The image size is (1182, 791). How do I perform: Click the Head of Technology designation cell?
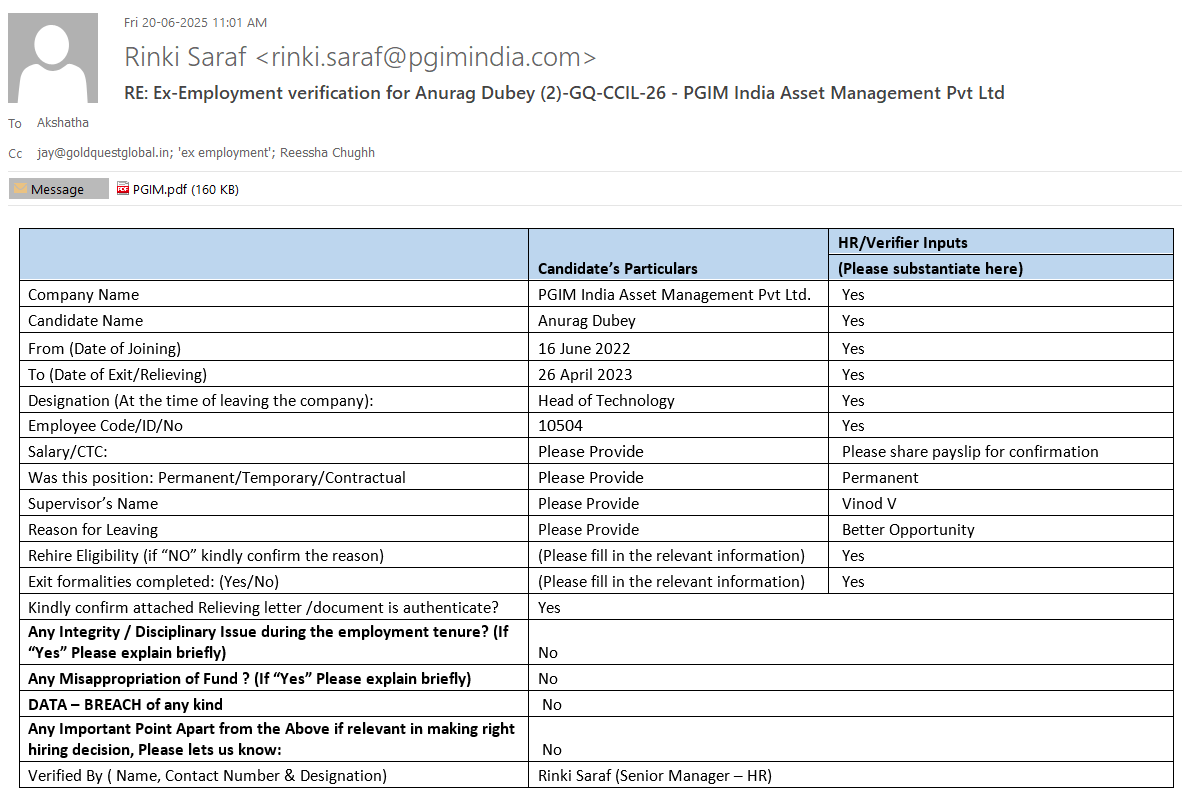(606, 400)
